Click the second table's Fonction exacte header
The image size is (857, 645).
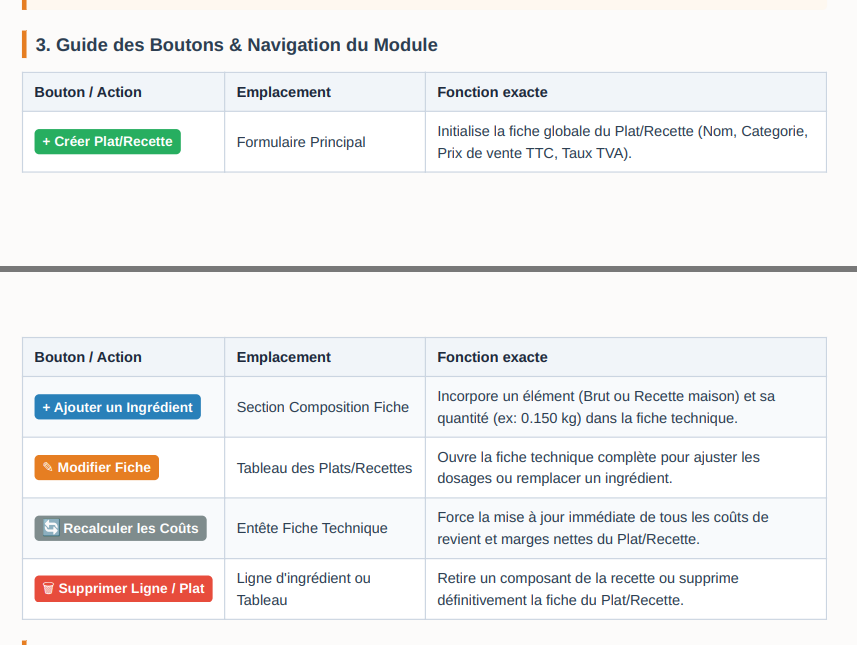click(x=492, y=357)
